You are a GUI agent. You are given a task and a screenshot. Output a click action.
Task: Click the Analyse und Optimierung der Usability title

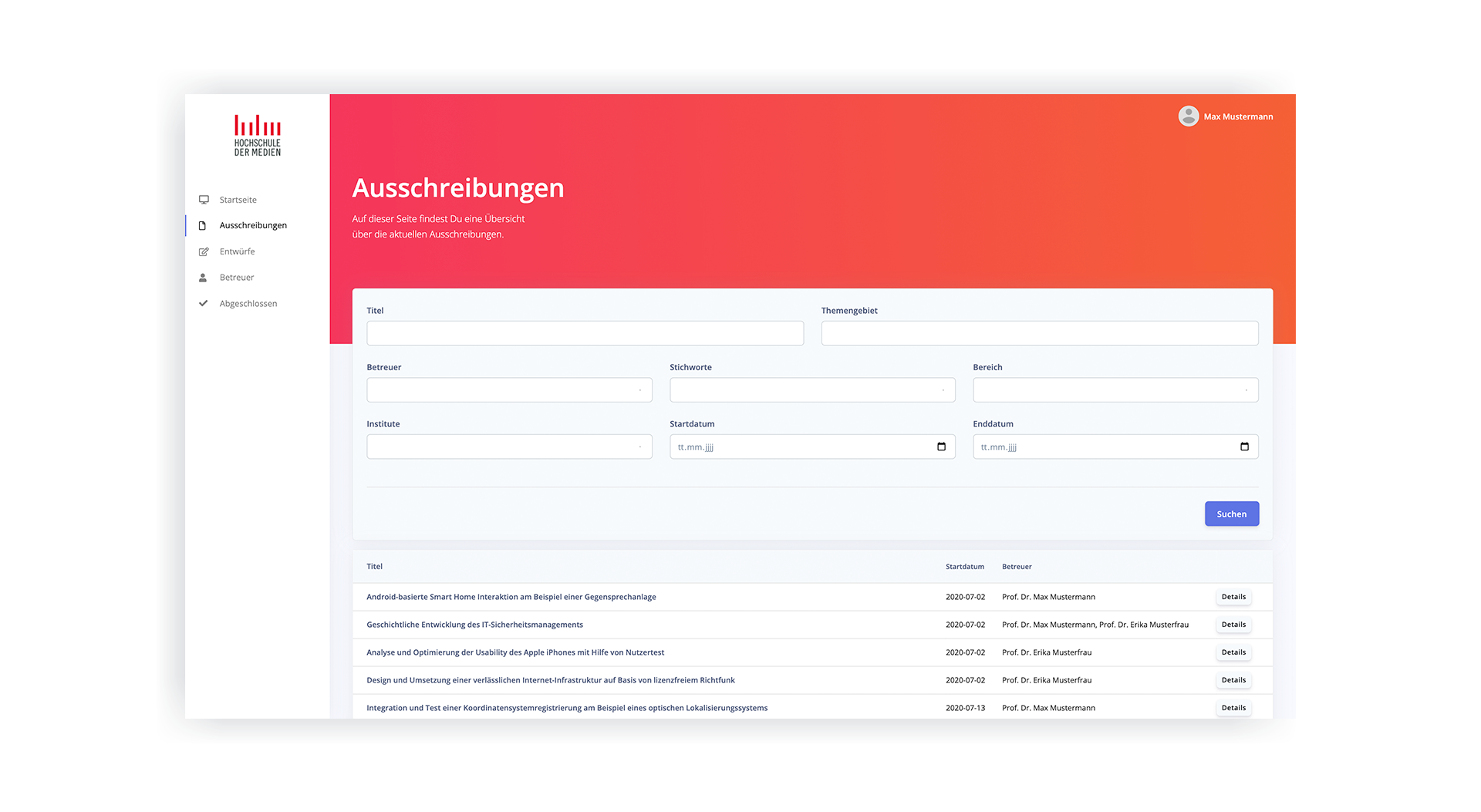tap(515, 653)
